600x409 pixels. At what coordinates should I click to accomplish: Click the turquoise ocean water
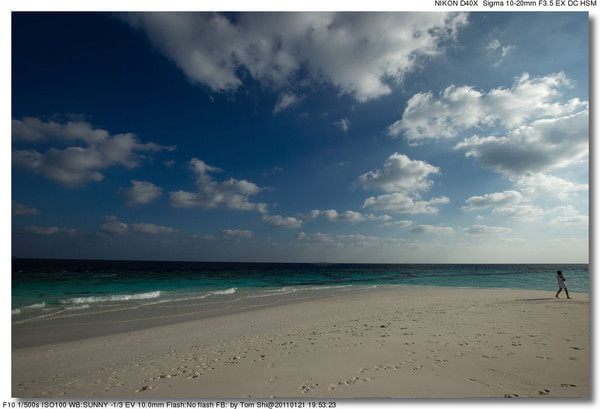(x=300, y=275)
